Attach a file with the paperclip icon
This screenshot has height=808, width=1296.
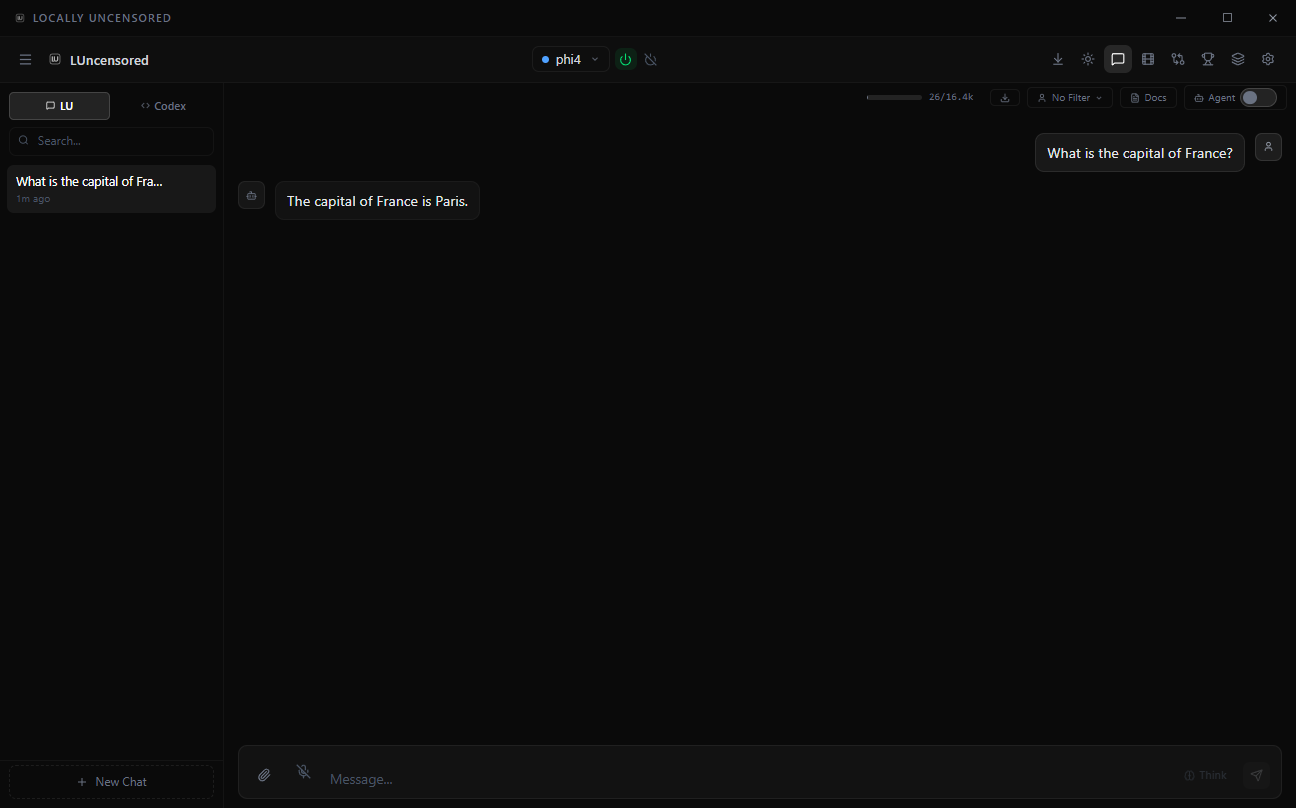click(x=264, y=775)
